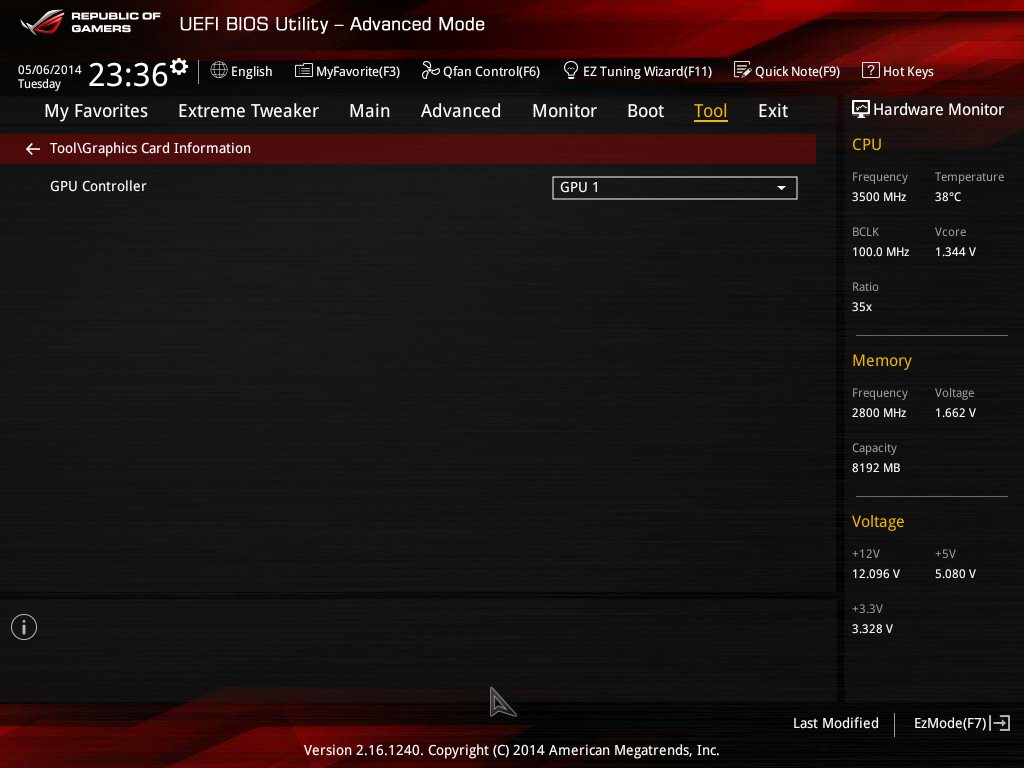Viewport: 1024px width, 768px height.
Task: Click the MyFavorite list icon
Action: (x=304, y=71)
